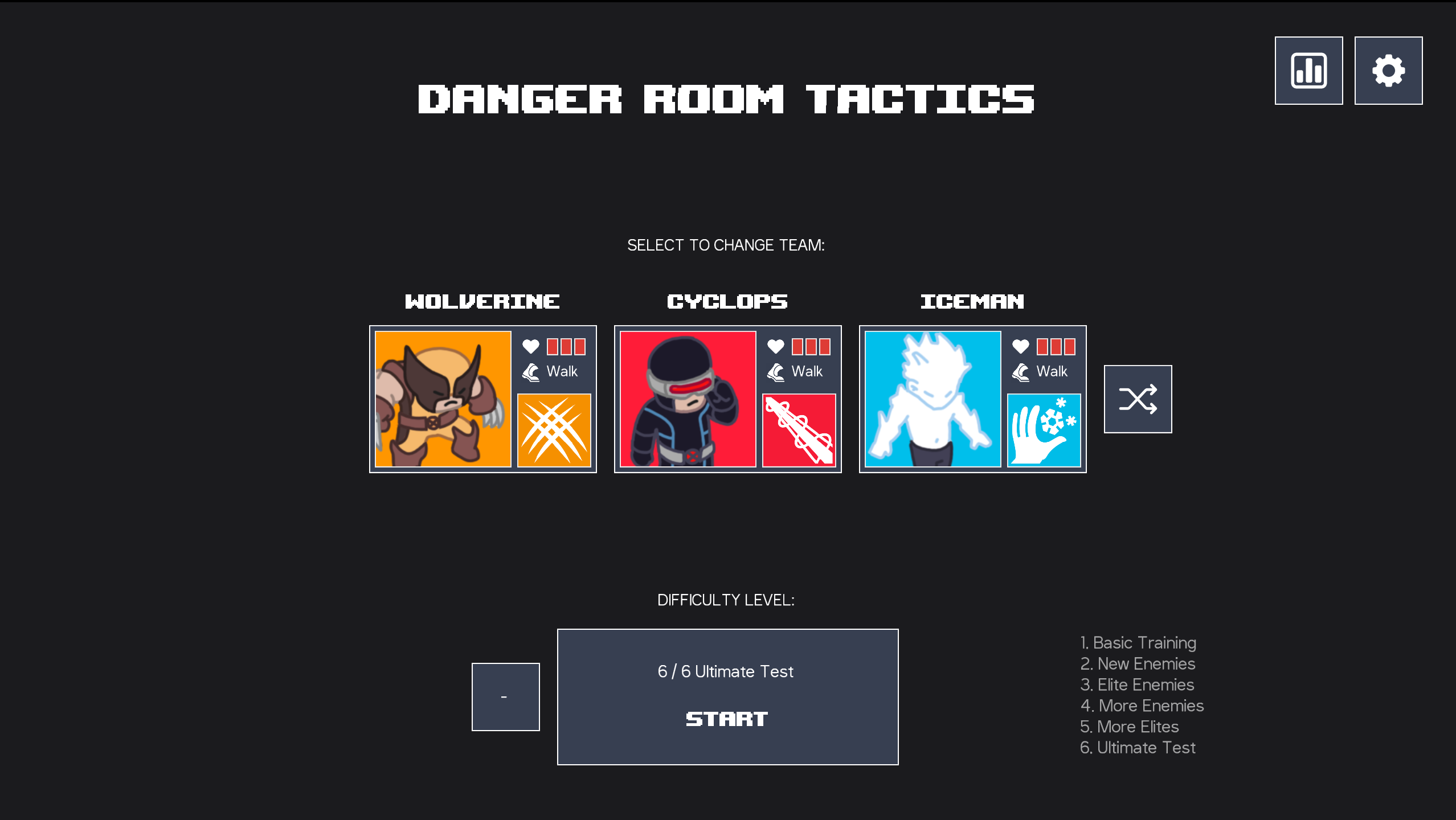Open the statistics bar chart button
Screen dimensions: 1456x820
click(x=1308, y=71)
